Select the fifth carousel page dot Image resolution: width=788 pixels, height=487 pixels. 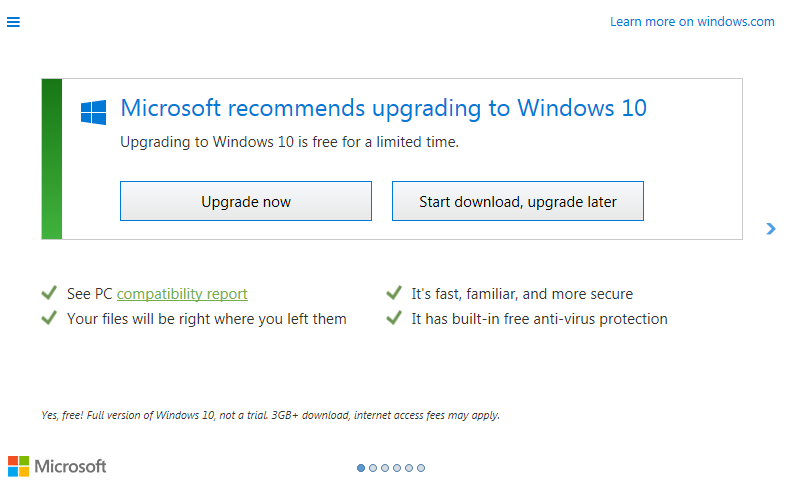[409, 468]
